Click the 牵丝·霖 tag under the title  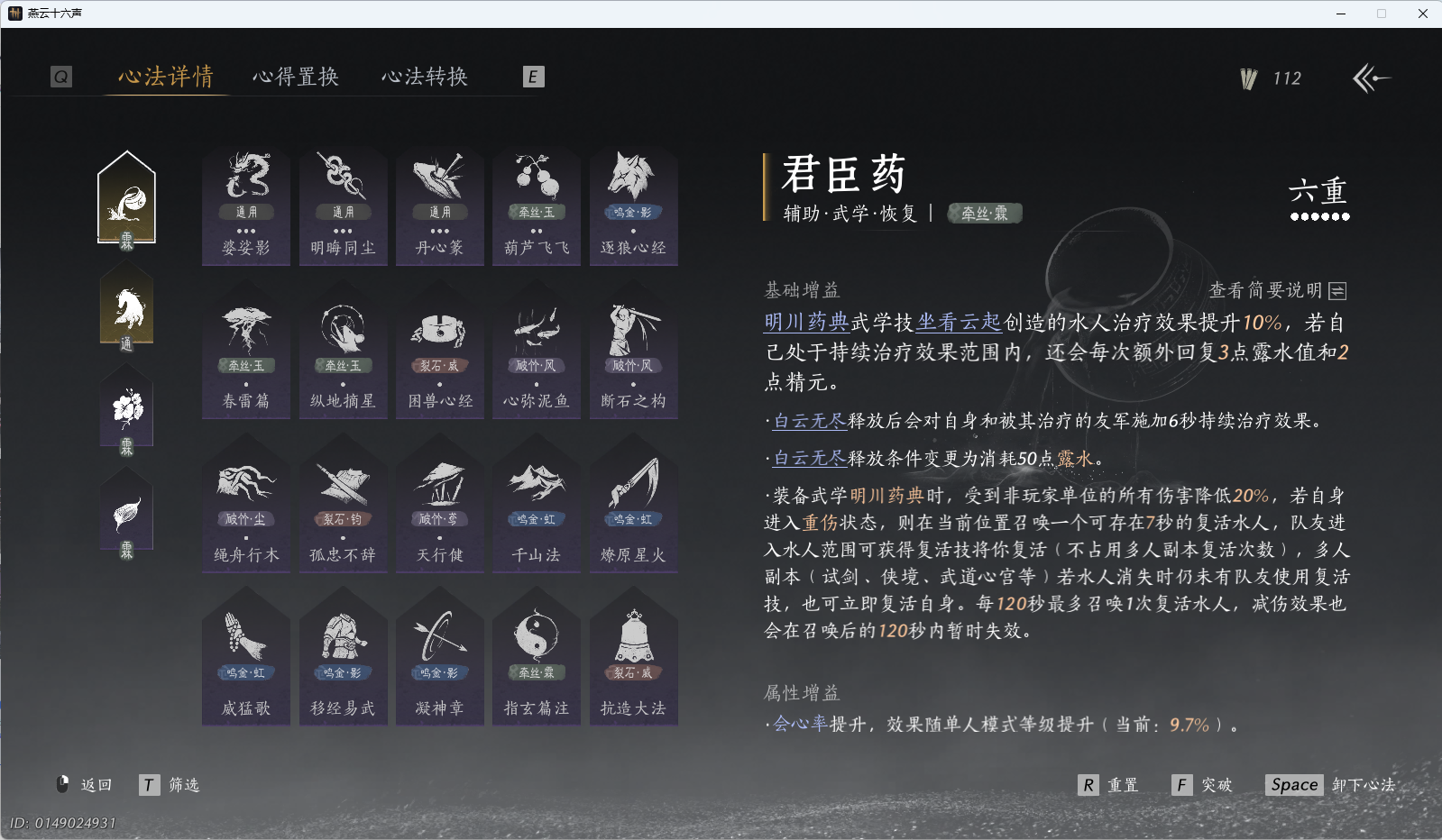[985, 214]
